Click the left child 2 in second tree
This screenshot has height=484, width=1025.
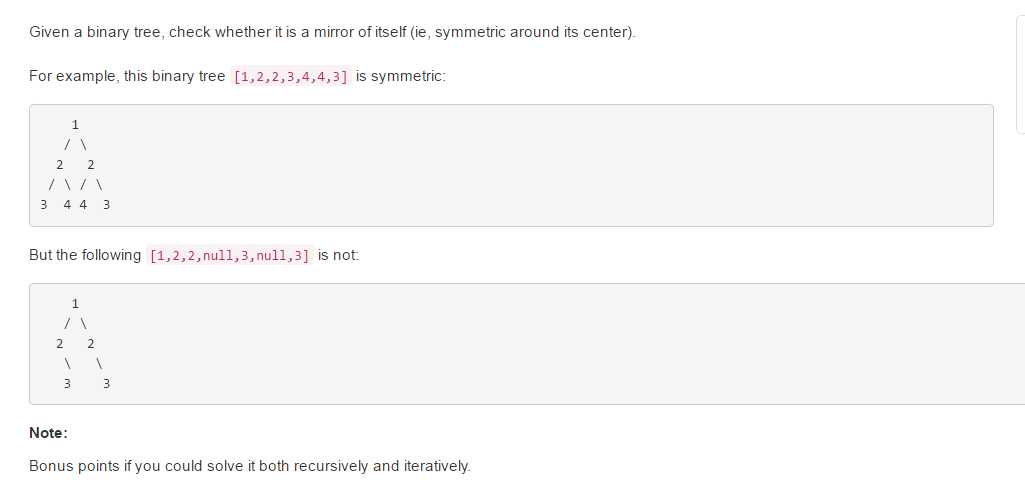[59, 343]
